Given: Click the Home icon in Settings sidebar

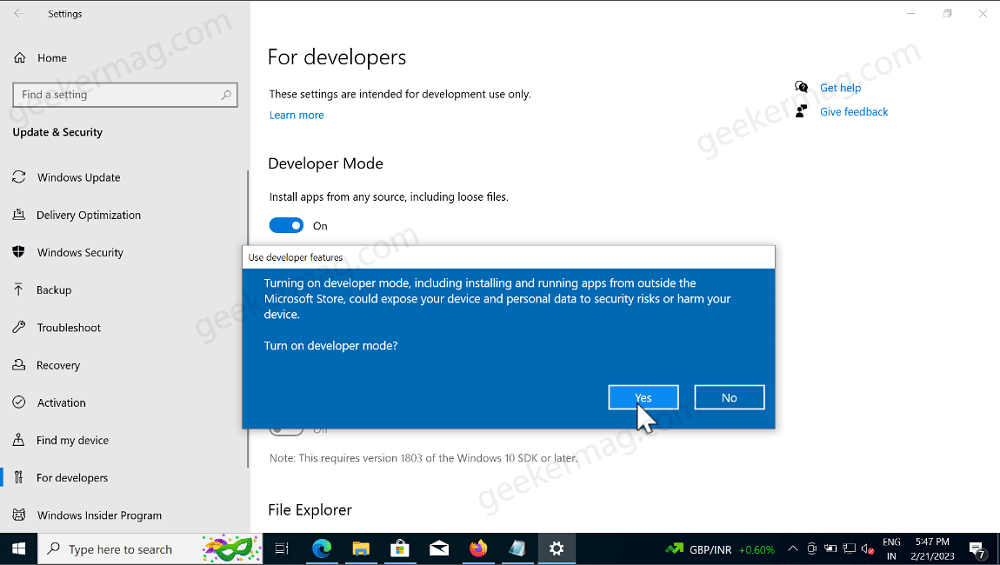Looking at the screenshot, I should 20,58.
